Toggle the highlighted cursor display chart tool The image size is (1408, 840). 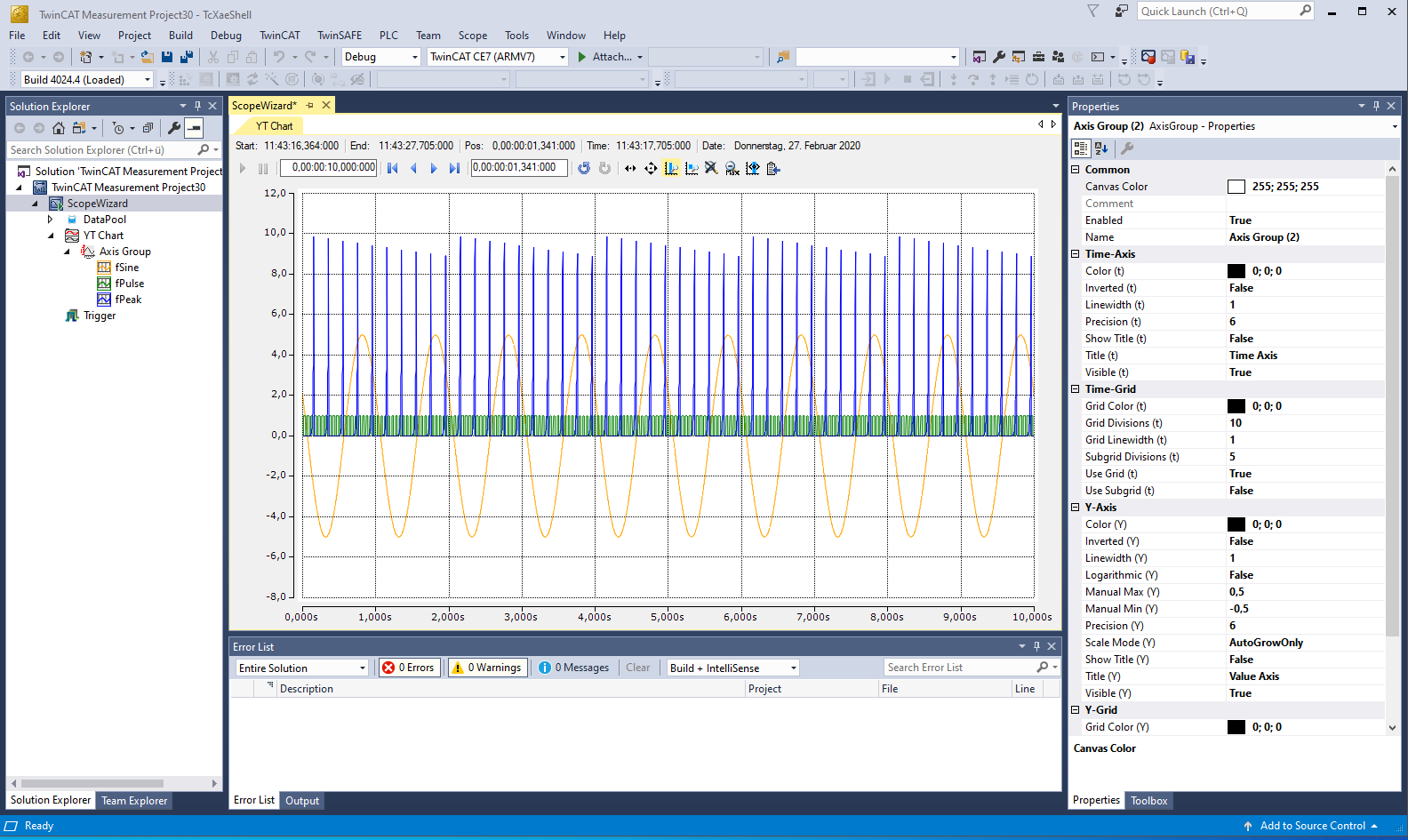(671, 168)
